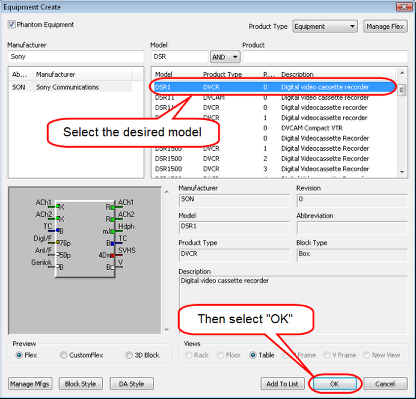The height and width of the screenshot is (399, 416).
Task: Select the Sony Communications manufacturer row
Action: 71,87
